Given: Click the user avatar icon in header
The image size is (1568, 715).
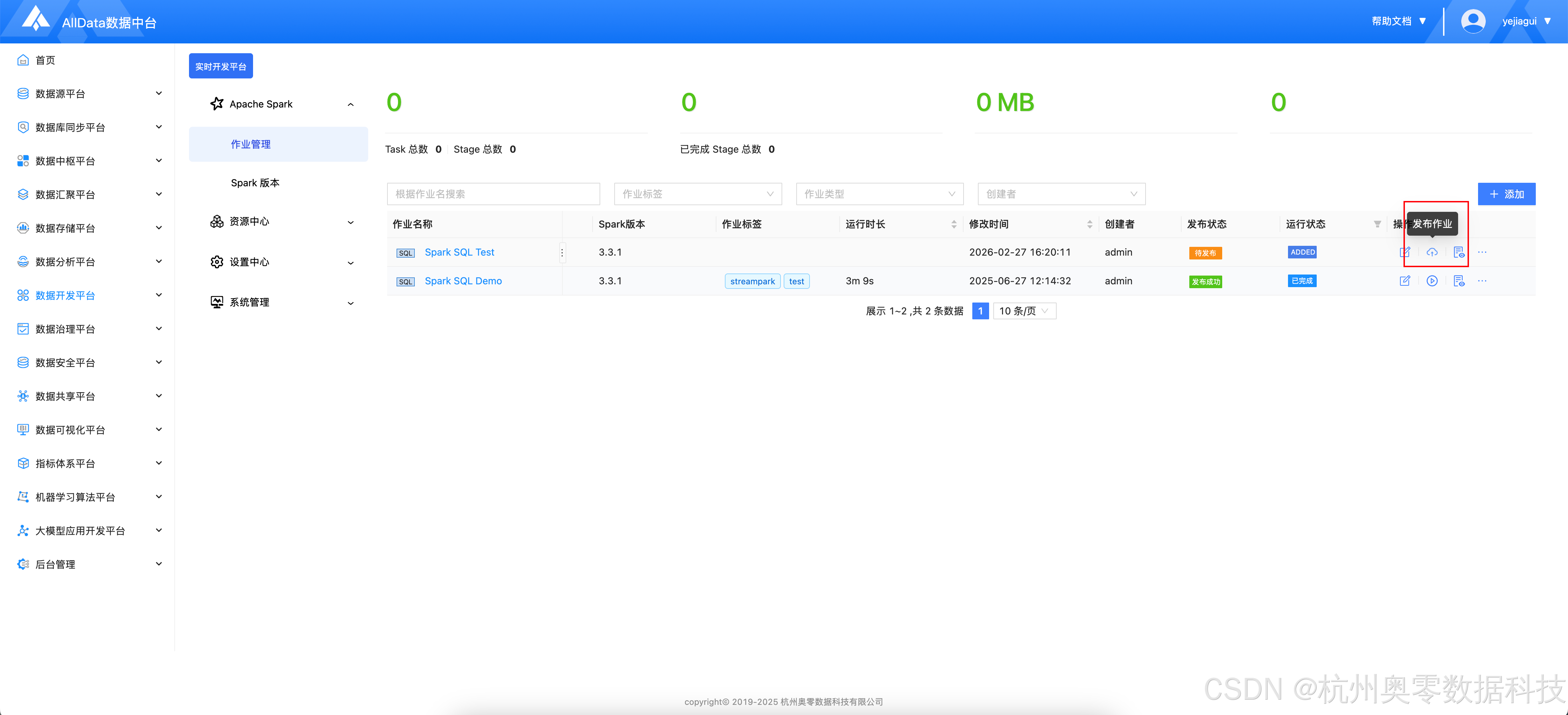Looking at the screenshot, I should tap(1473, 21).
